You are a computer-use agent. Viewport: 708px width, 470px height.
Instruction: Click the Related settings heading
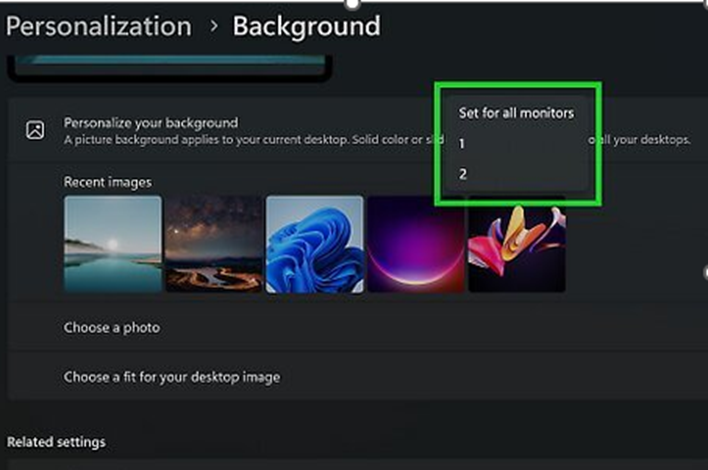click(x=56, y=442)
